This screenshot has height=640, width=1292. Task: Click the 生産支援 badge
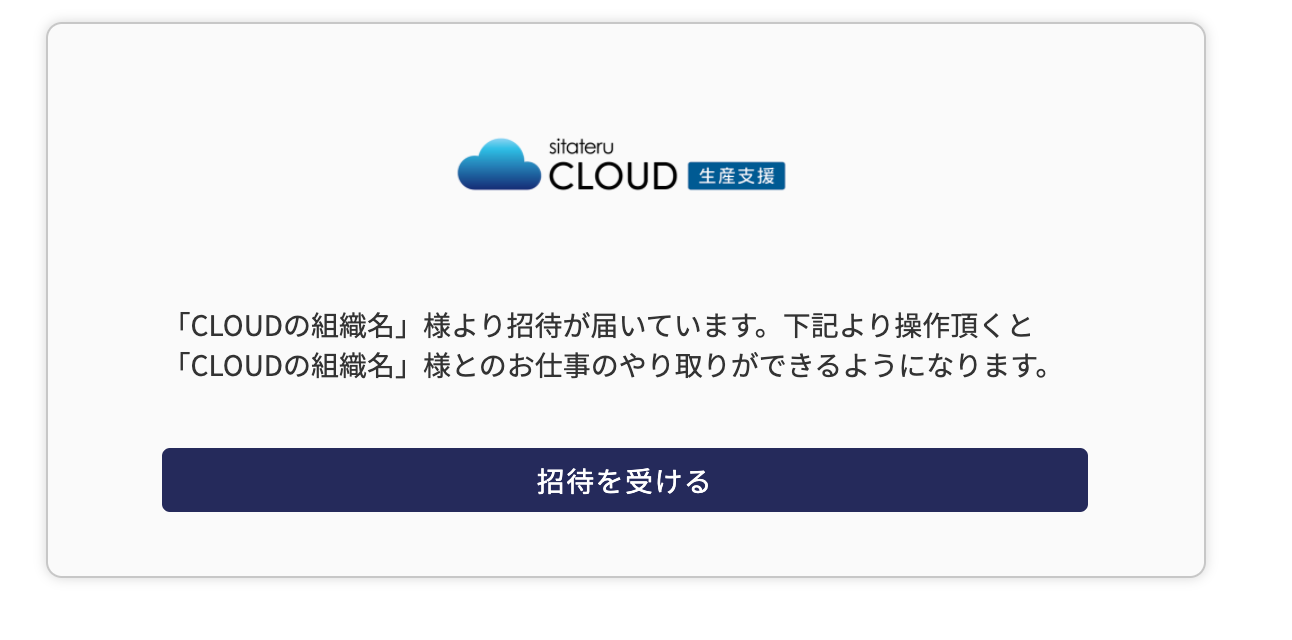pos(737,176)
